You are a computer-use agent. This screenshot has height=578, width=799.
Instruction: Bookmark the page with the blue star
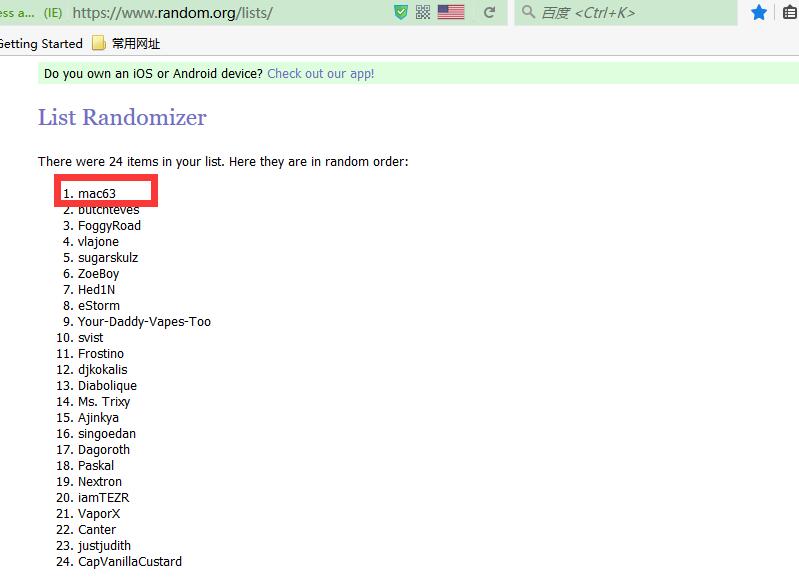[x=759, y=12]
